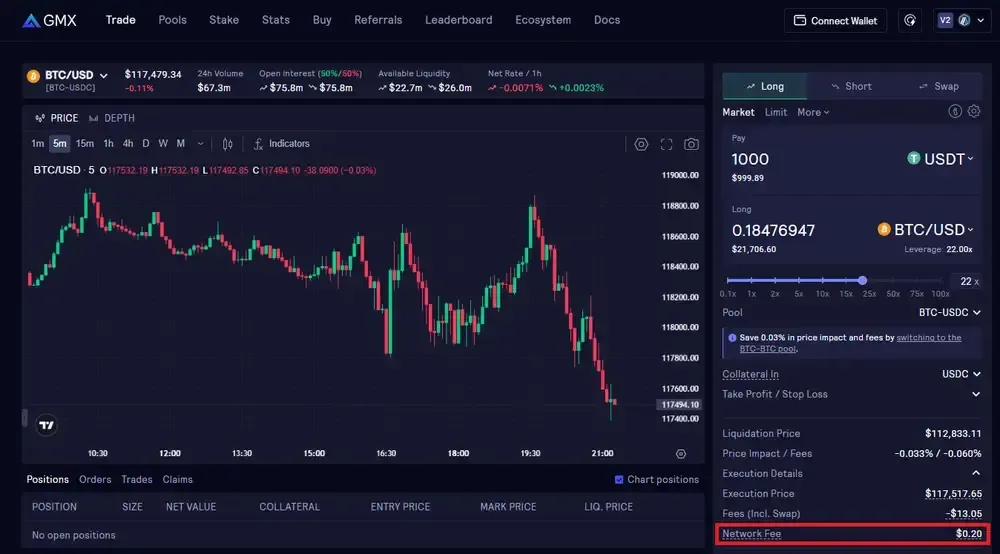
Task: Toggle fullscreen chart mode icon
Action: click(x=666, y=144)
